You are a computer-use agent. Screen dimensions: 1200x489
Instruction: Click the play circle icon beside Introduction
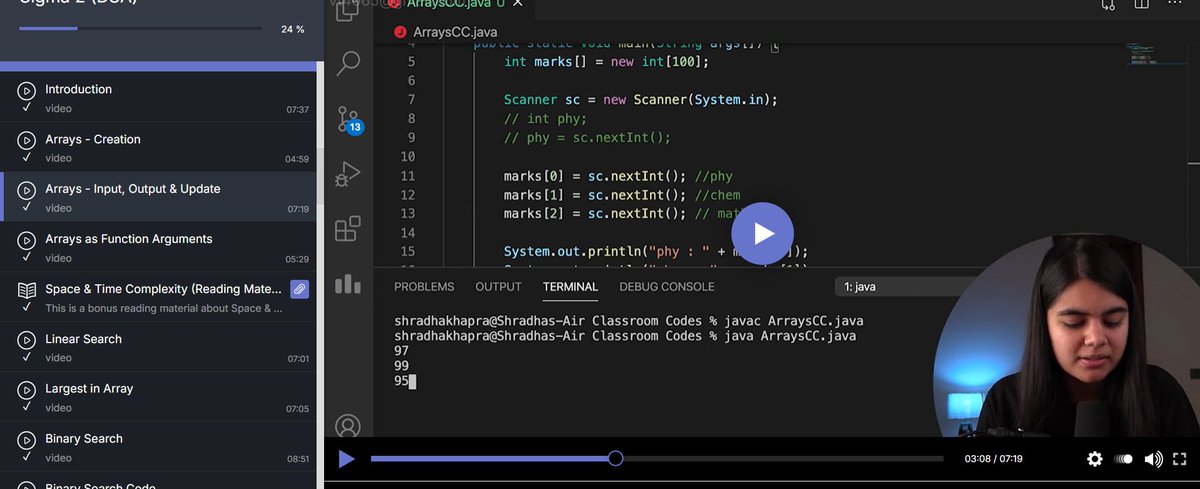coord(27,90)
